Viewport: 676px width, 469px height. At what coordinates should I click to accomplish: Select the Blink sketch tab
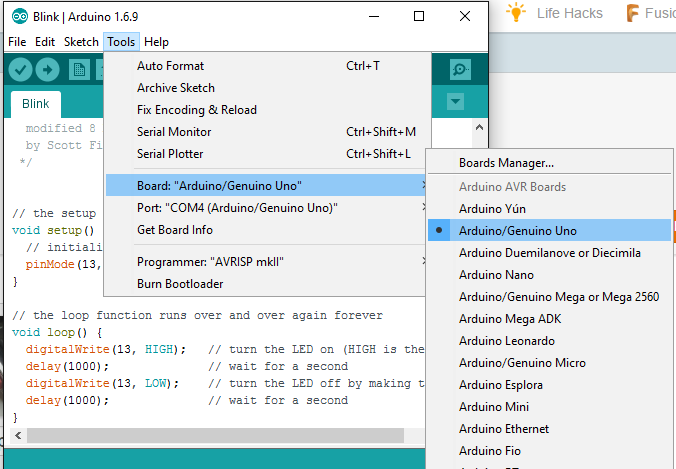click(36, 104)
